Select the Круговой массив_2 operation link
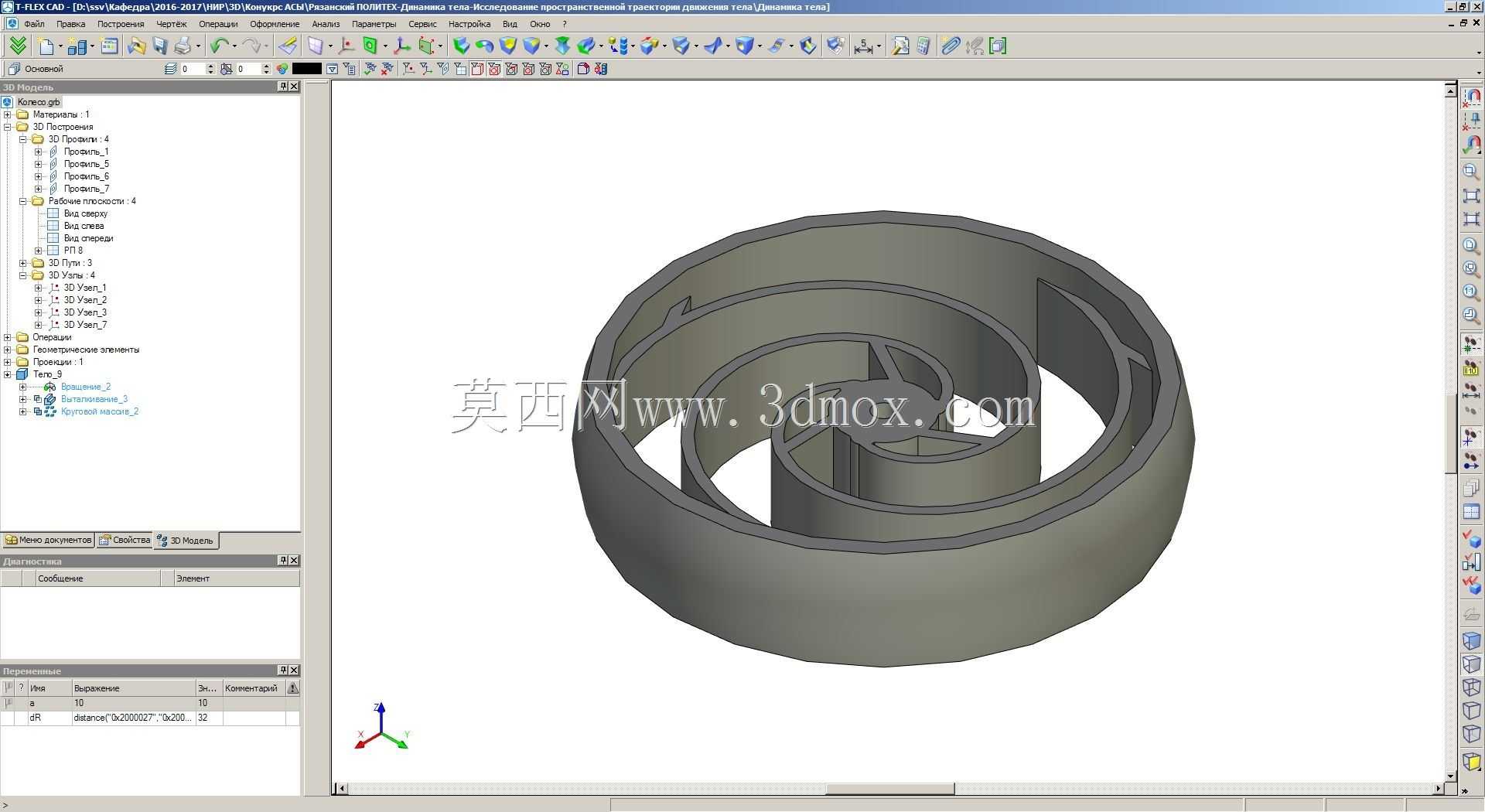The width and height of the screenshot is (1485, 812). (100, 411)
